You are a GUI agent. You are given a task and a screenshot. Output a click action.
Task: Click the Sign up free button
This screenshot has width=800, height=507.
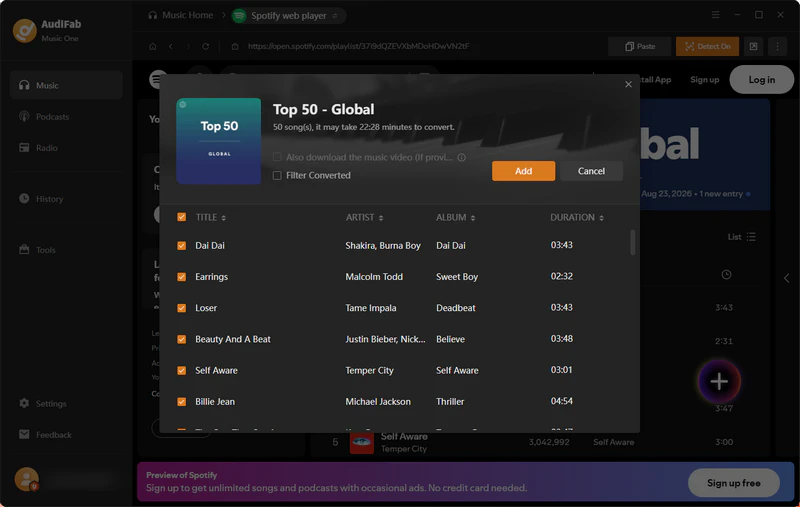click(x=733, y=483)
